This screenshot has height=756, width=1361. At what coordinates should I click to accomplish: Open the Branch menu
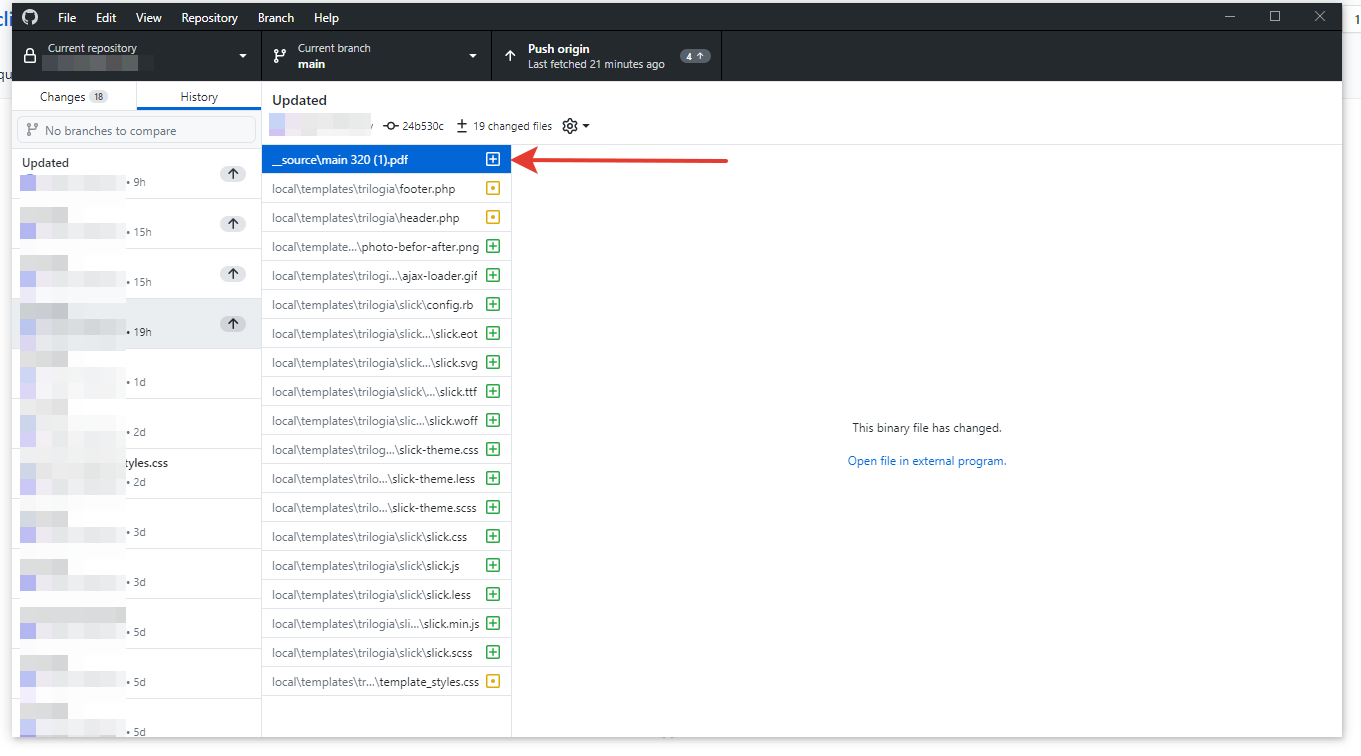(276, 18)
